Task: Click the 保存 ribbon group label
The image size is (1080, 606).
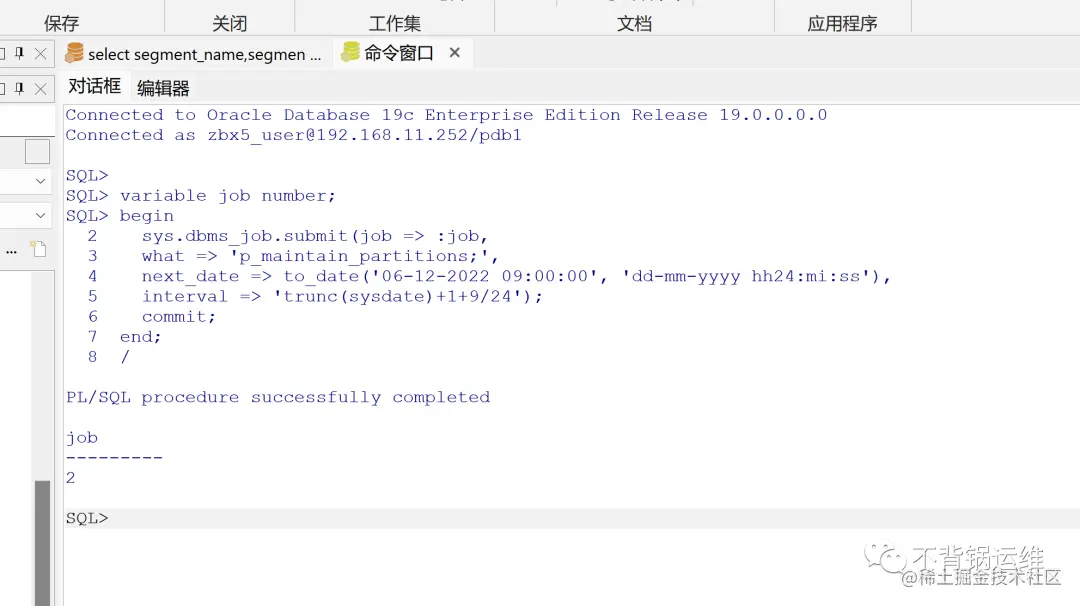Action: (61, 23)
